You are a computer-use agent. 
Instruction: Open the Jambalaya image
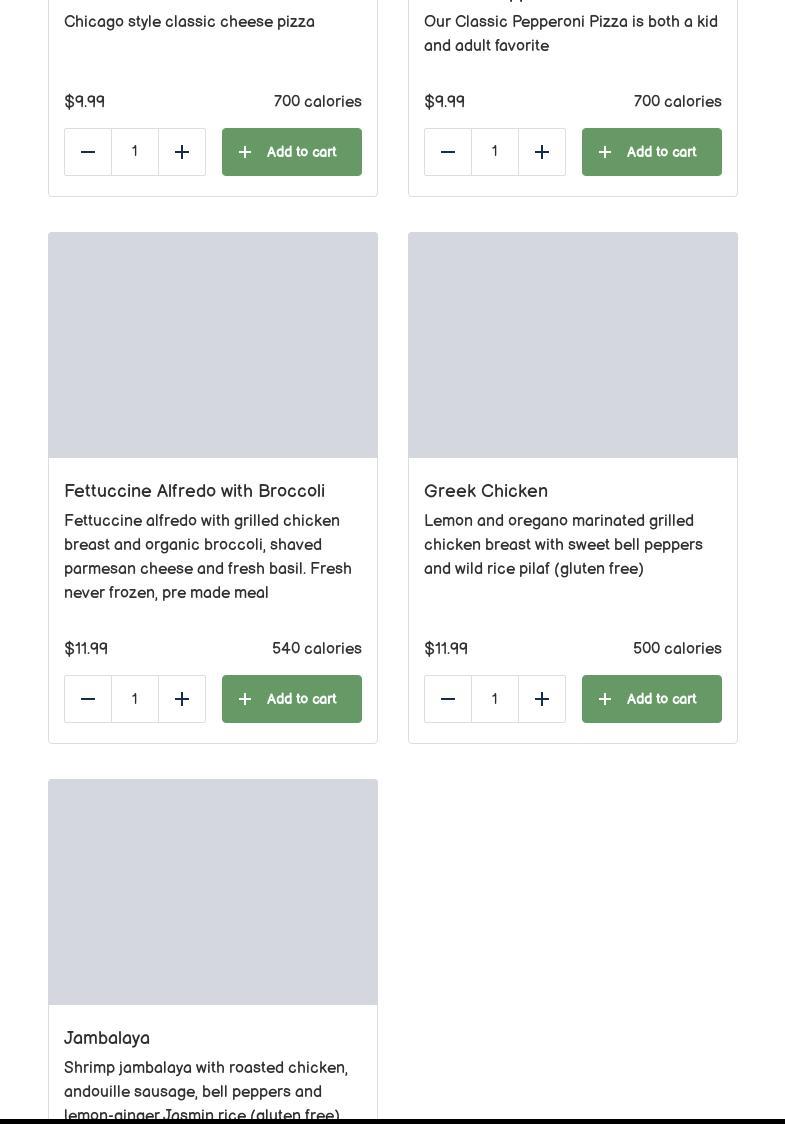pos(213,892)
